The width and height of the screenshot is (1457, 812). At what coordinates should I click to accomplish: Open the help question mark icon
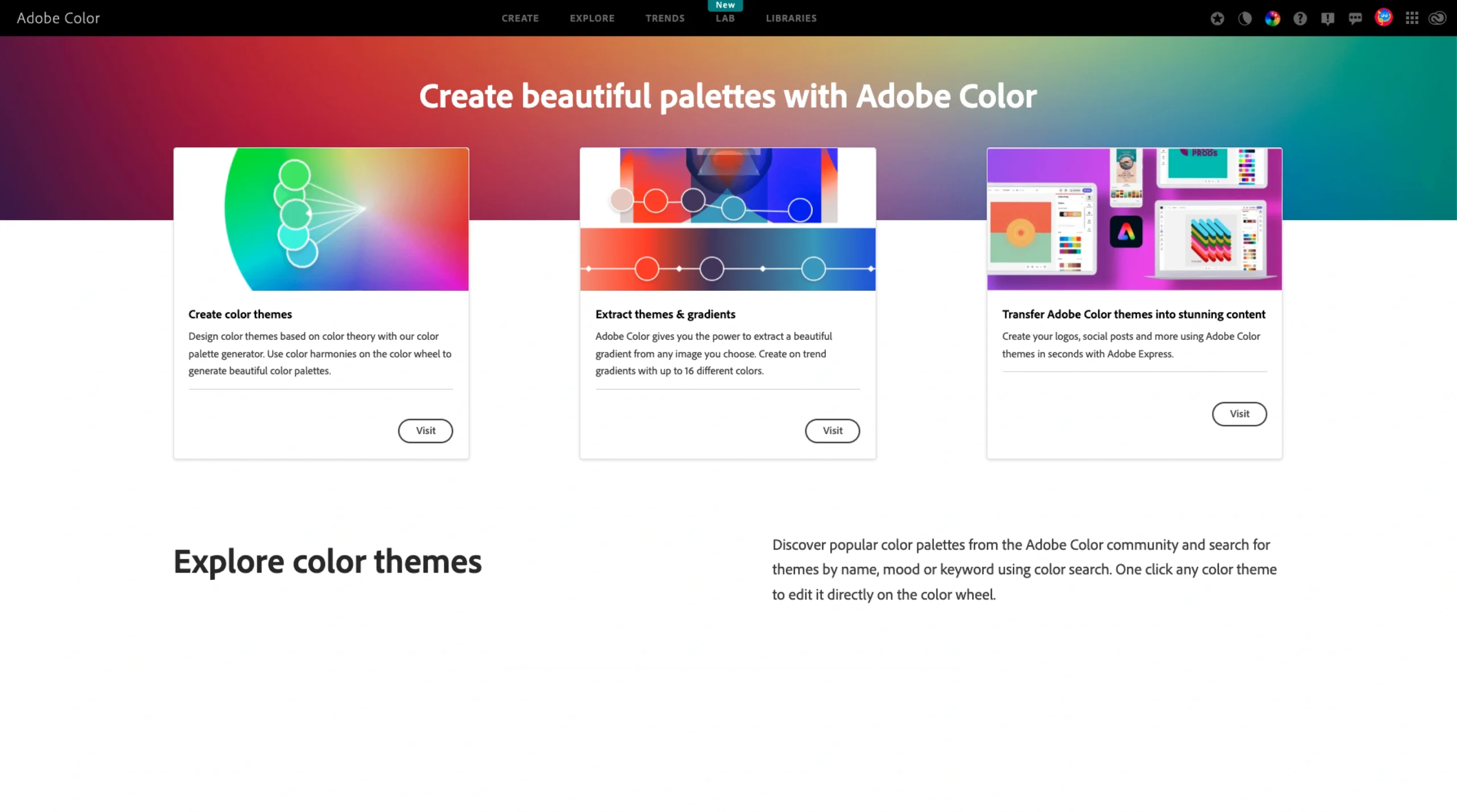[1300, 18]
